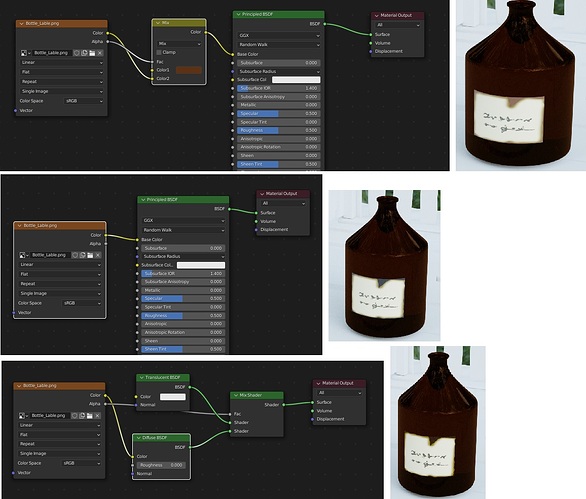Click Displacement socket on Mix-setup Material Output

pos(371,51)
